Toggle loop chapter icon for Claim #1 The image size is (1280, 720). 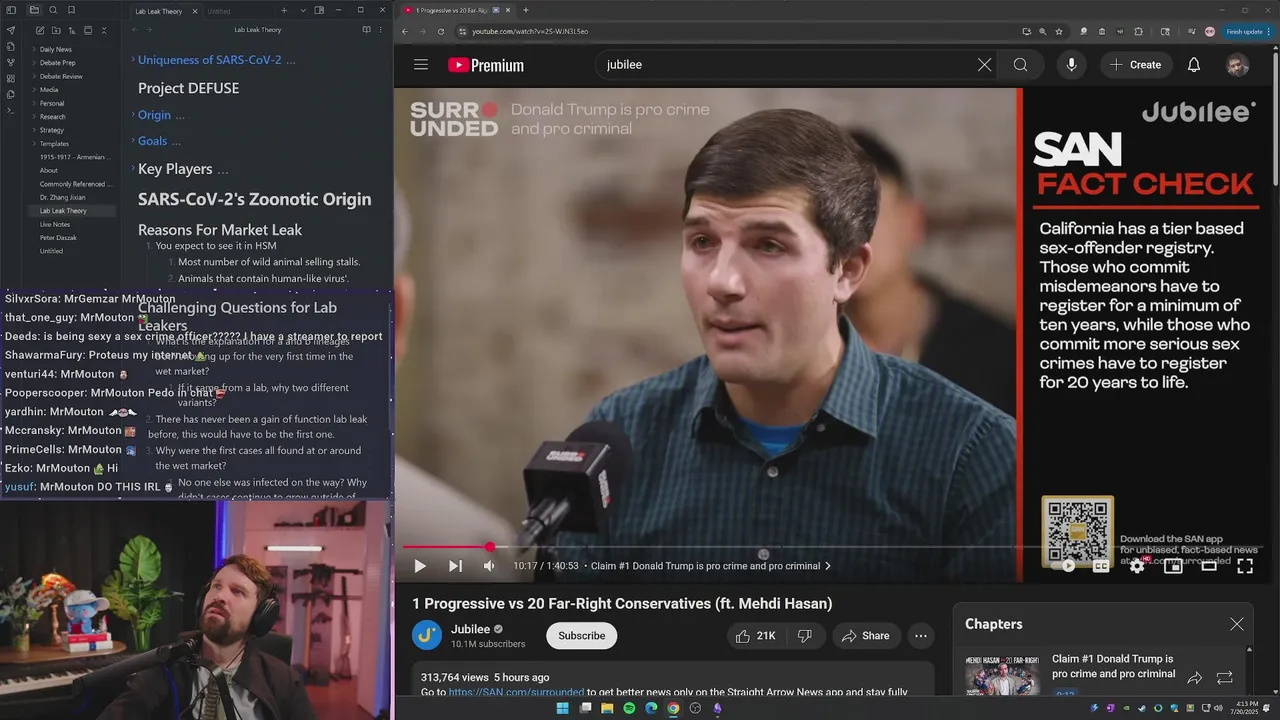click(x=1224, y=678)
